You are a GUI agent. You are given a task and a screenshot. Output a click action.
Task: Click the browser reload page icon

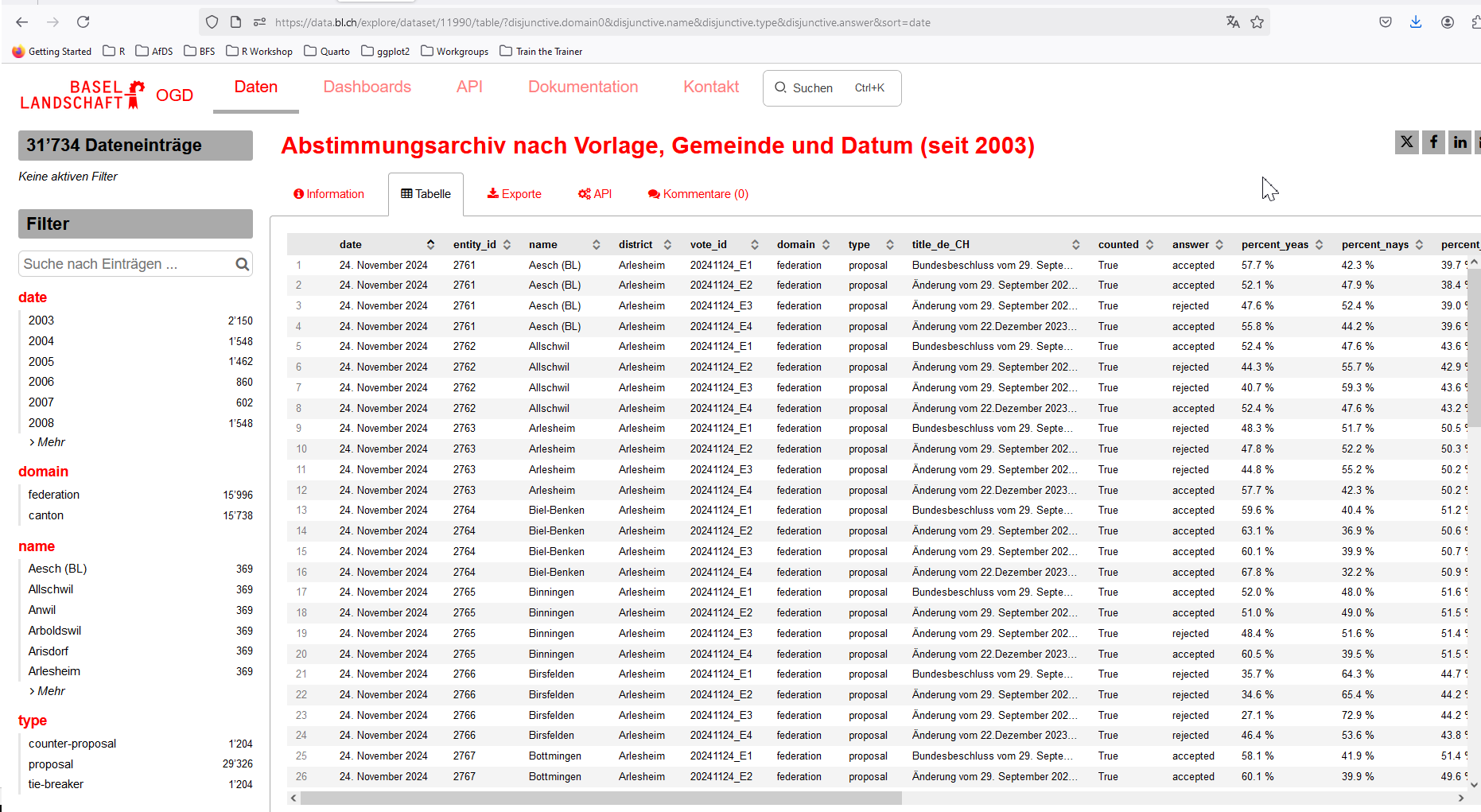[83, 22]
